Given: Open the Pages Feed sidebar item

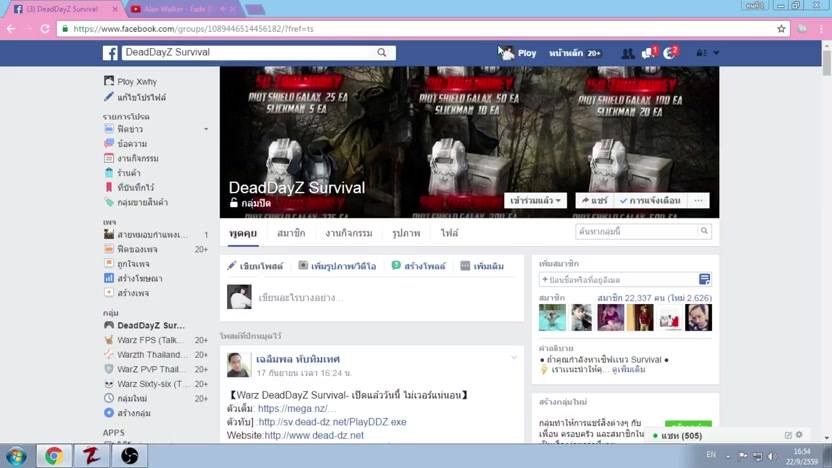Looking at the screenshot, I should pyautogui.click(x=131, y=249).
